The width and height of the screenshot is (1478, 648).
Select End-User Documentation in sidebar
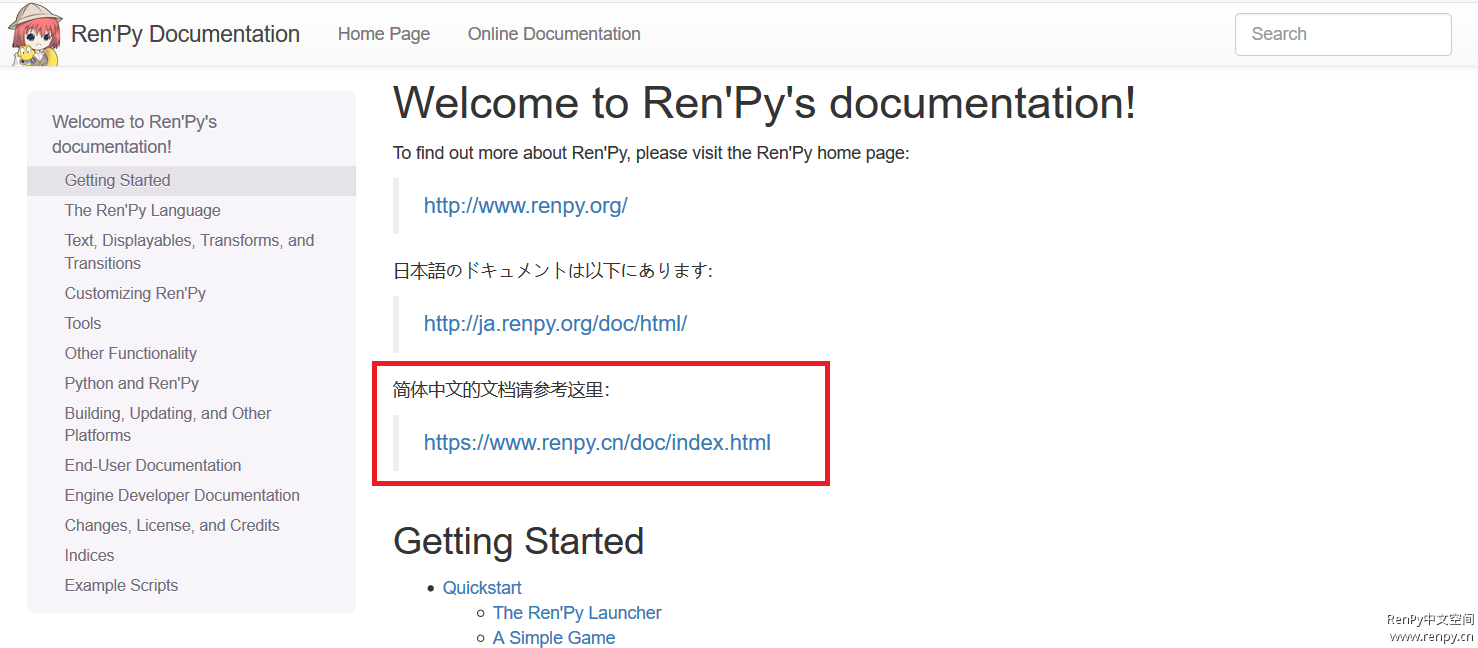point(153,466)
